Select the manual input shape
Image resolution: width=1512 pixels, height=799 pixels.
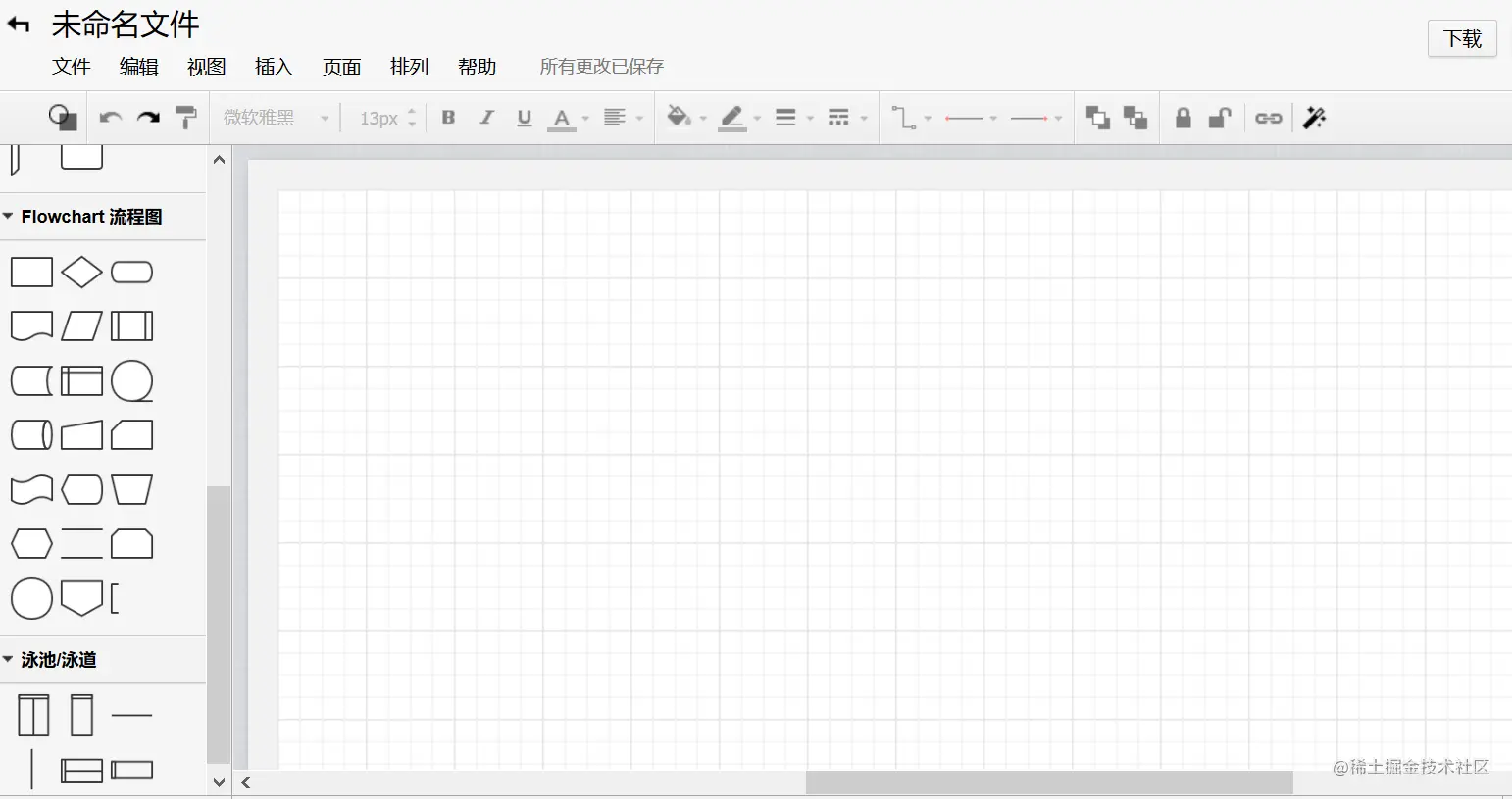pos(81,434)
